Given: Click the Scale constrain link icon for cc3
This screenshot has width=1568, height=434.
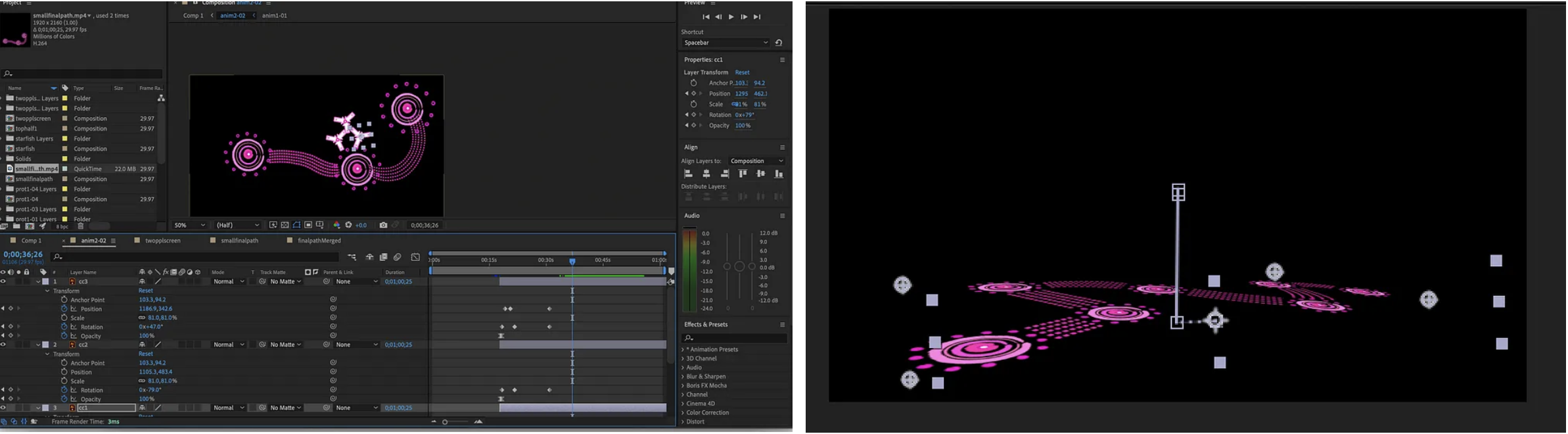Looking at the screenshot, I should point(142,318).
